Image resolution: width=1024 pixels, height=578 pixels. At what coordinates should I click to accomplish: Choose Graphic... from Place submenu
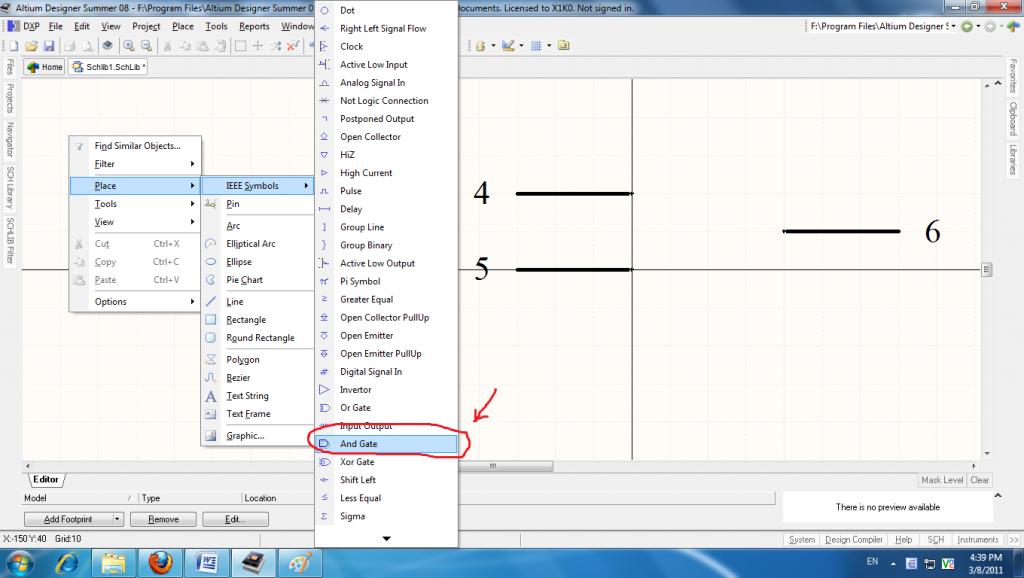257,436
